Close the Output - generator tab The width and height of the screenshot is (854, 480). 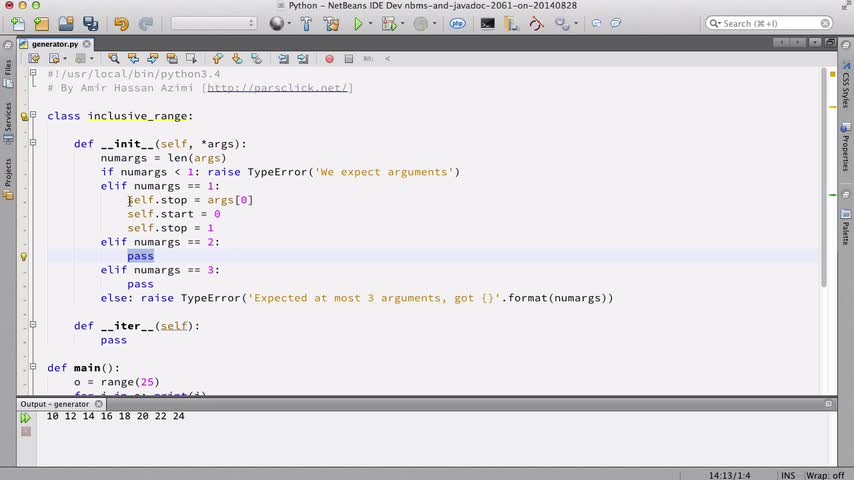coord(99,404)
